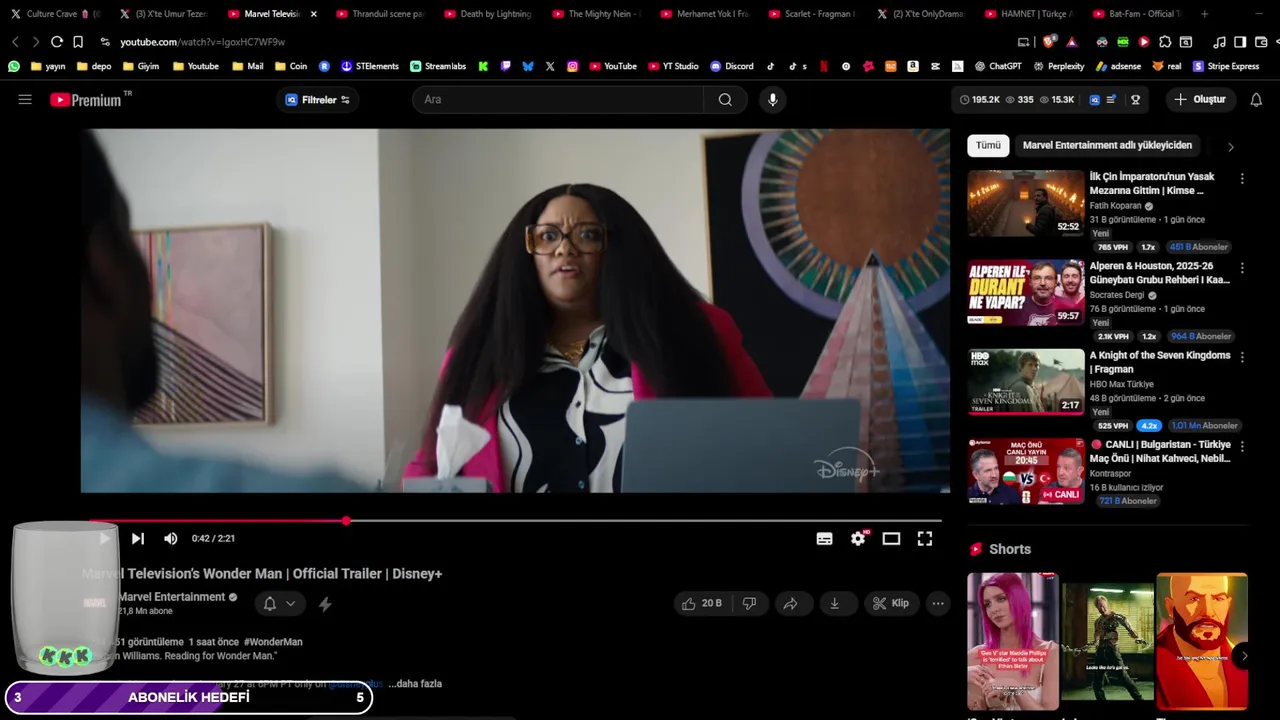Skip to next video in player
This screenshot has width=1280, height=720.
click(138, 538)
